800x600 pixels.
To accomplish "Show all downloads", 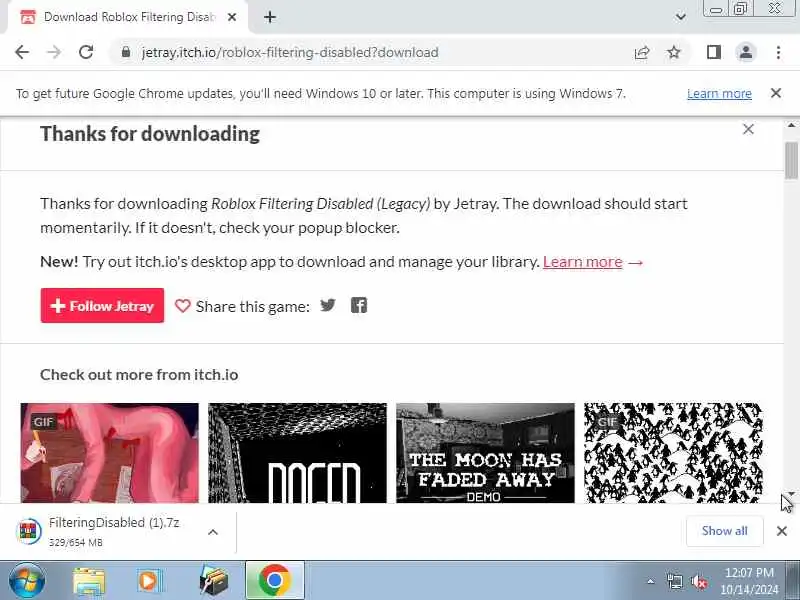I will coord(724,531).
